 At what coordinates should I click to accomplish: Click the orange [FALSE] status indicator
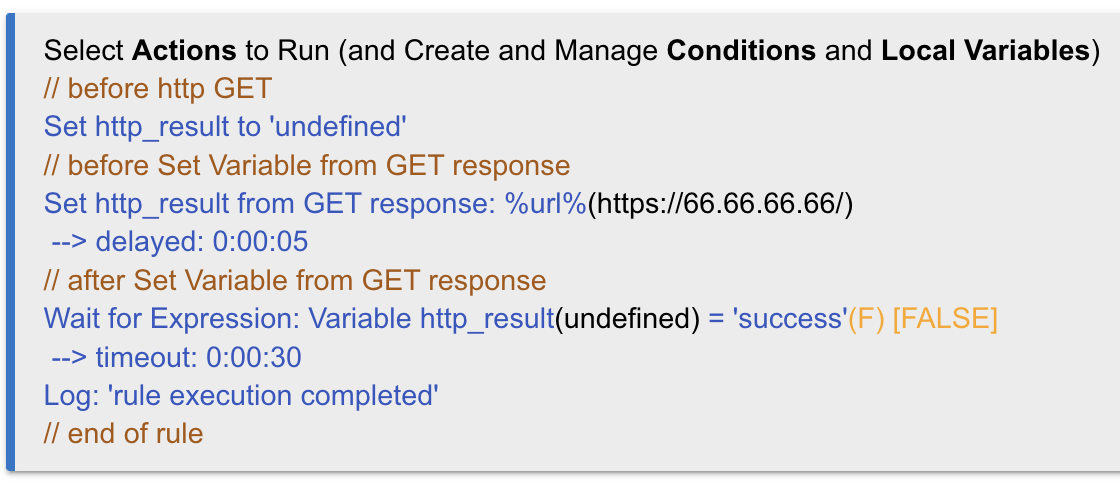coord(944,319)
